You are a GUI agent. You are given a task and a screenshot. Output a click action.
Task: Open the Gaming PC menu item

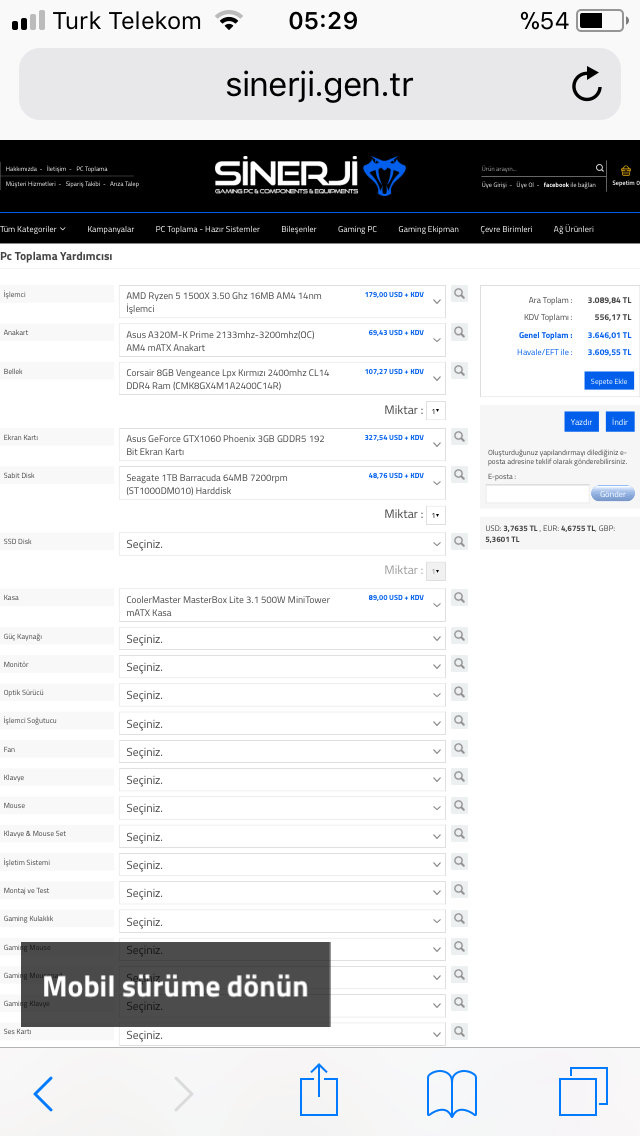click(357, 229)
